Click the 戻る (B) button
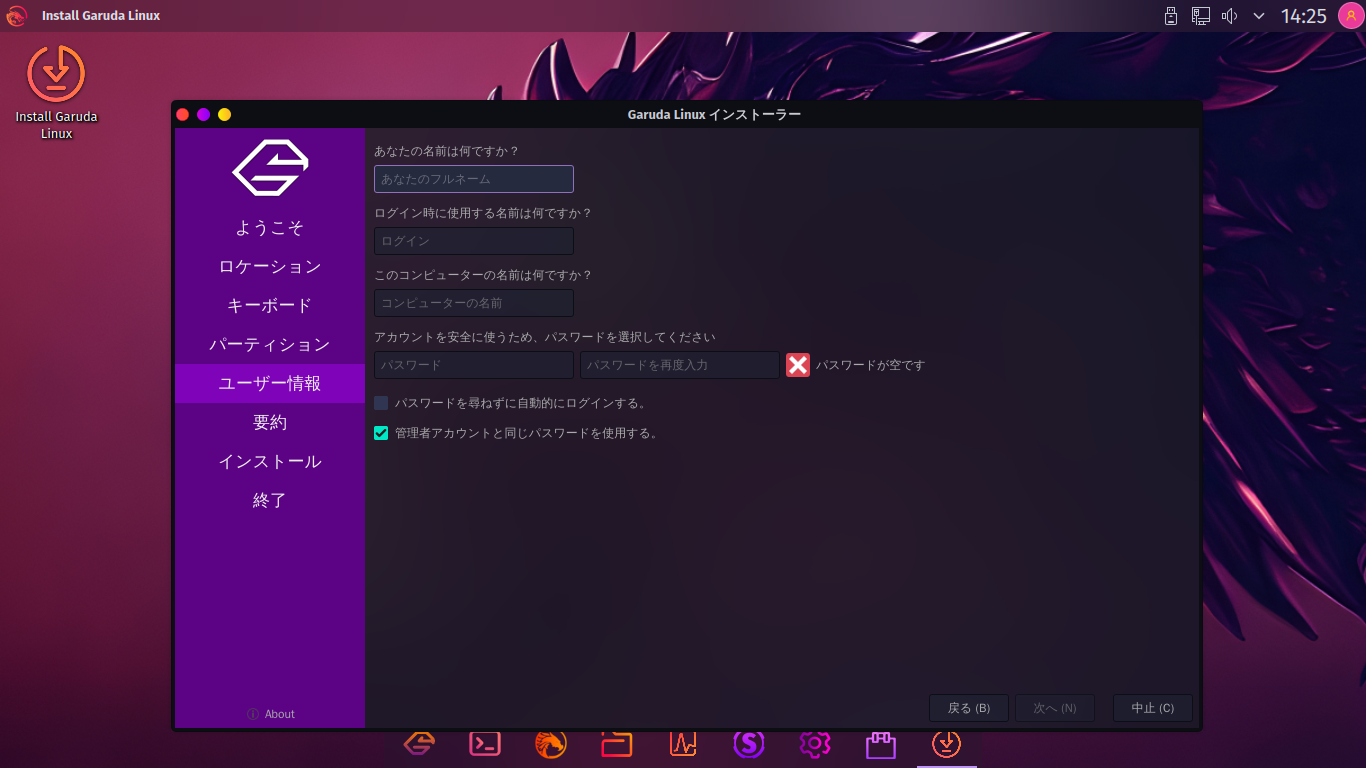This screenshot has width=1366, height=768. coord(969,708)
